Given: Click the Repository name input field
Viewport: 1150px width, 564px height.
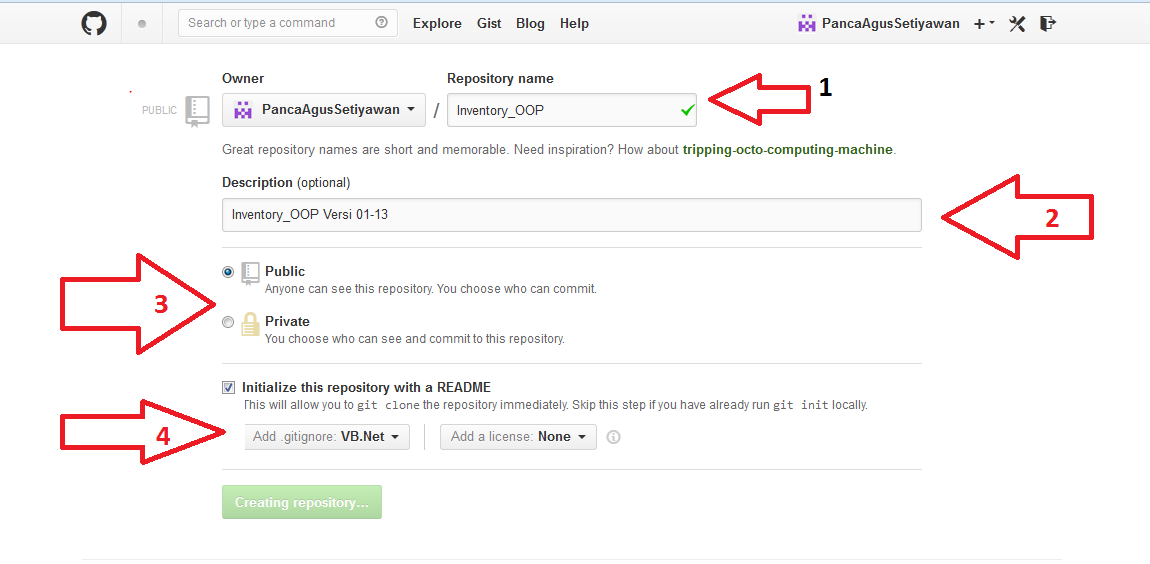Looking at the screenshot, I should pyautogui.click(x=572, y=110).
